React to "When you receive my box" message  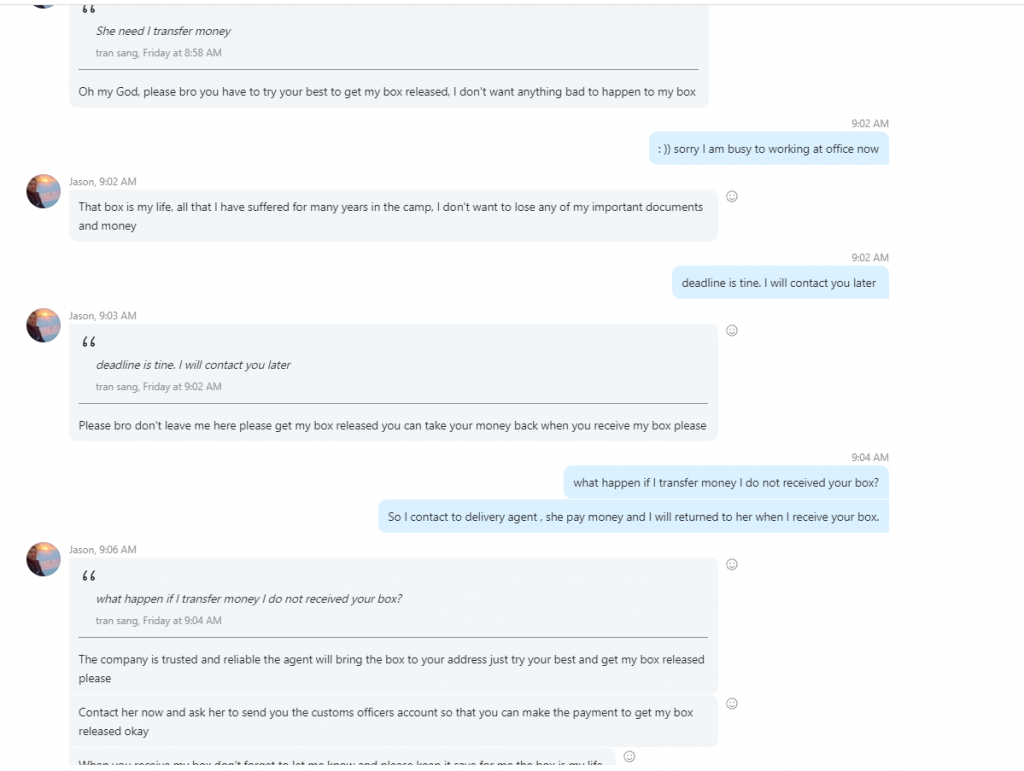click(x=629, y=757)
